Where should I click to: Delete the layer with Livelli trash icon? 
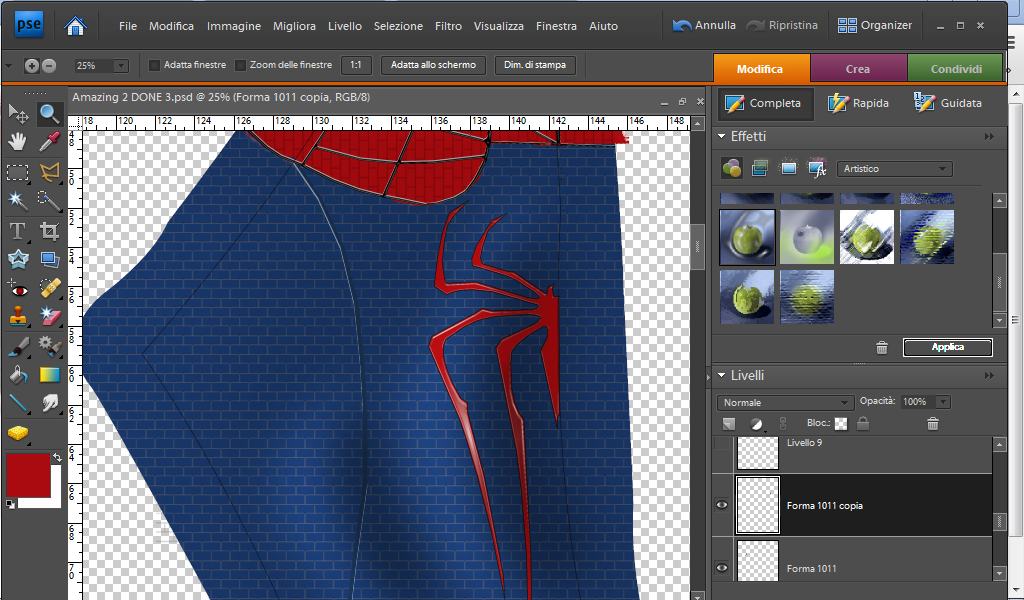[933, 424]
